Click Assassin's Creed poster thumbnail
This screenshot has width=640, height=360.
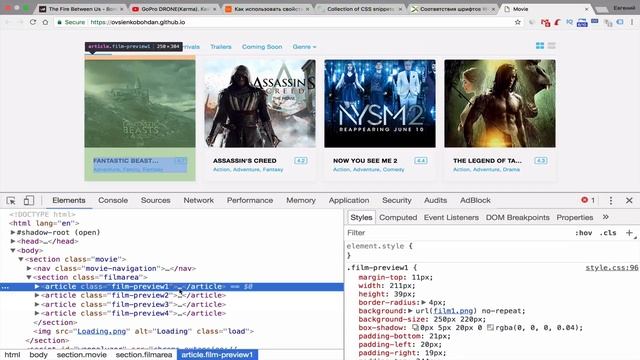coord(260,103)
